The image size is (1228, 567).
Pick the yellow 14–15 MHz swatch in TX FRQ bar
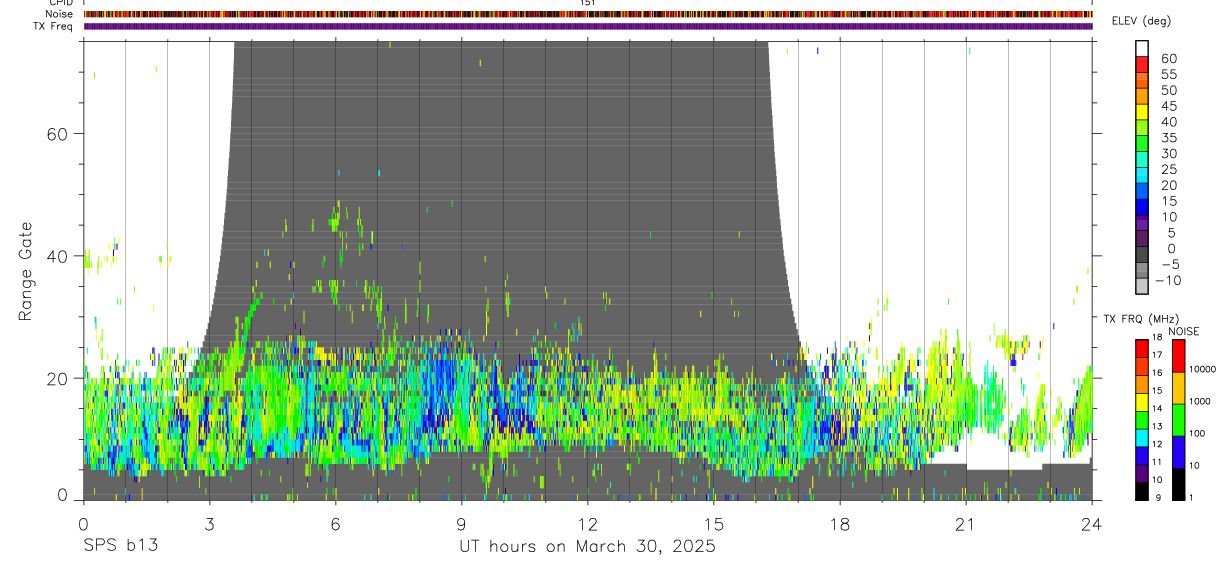click(1142, 402)
